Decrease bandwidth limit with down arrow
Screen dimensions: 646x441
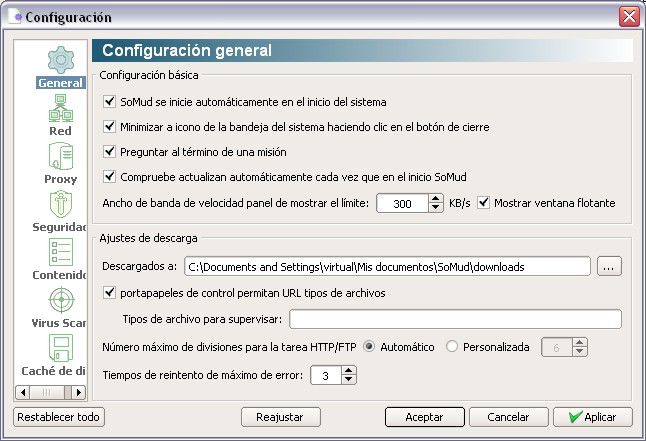(x=435, y=208)
